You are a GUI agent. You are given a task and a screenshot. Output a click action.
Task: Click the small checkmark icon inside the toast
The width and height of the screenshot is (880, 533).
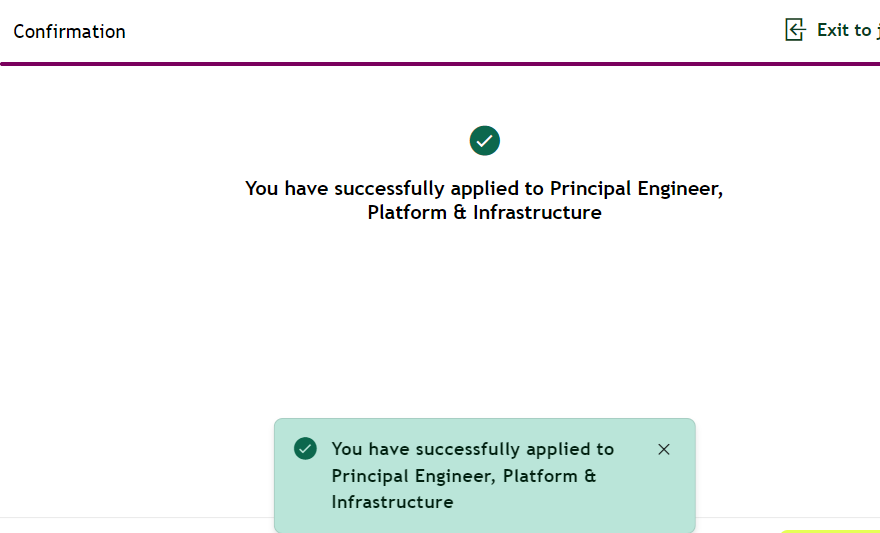click(x=305, y=449)
